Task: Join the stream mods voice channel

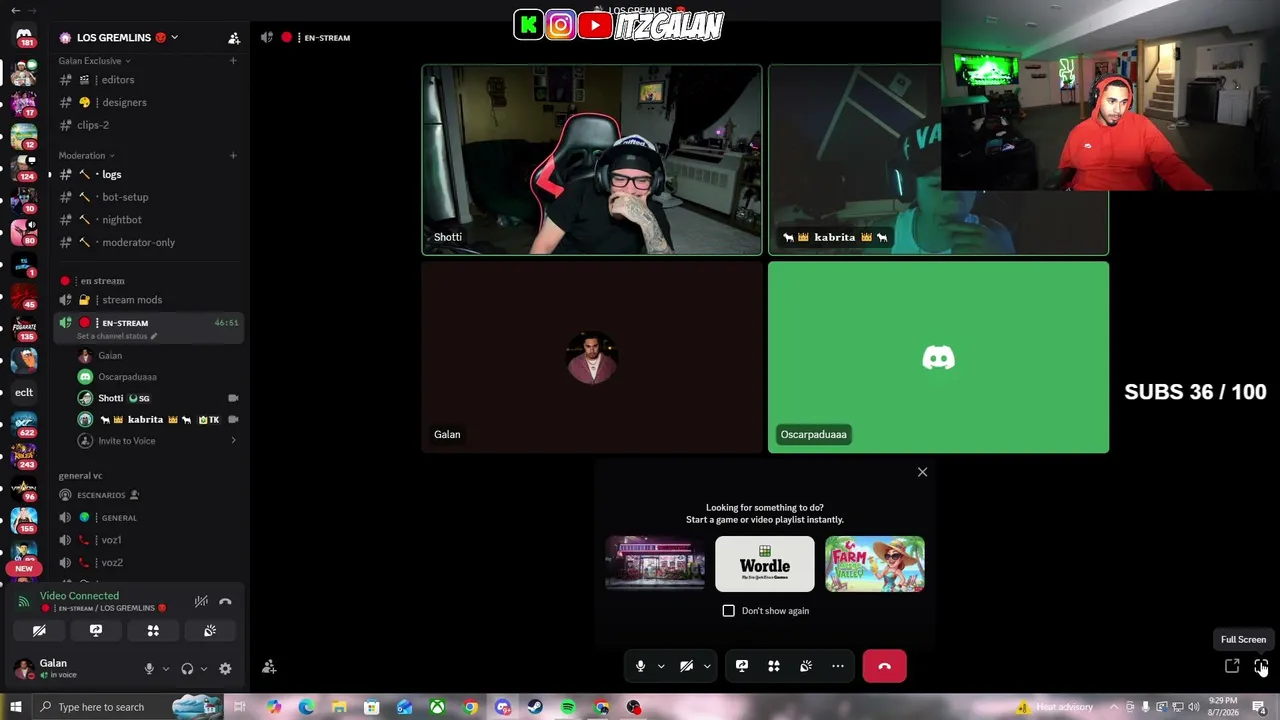Action: click(x=148, y=300)
